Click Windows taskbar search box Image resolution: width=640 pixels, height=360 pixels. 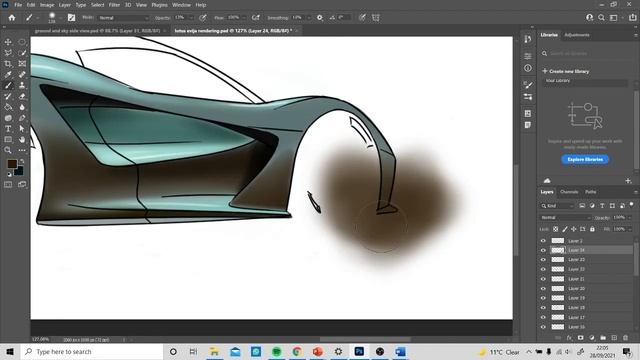[92, 351]
